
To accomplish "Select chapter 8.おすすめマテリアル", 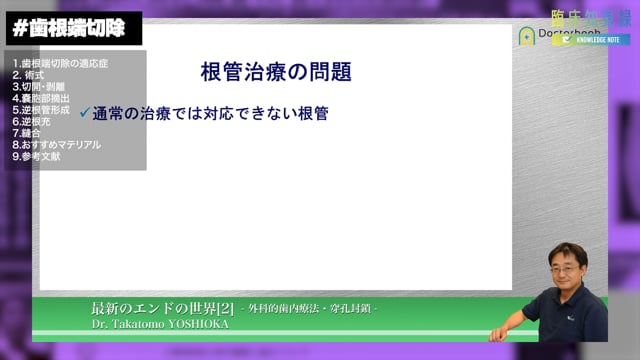I will [57, 145].
